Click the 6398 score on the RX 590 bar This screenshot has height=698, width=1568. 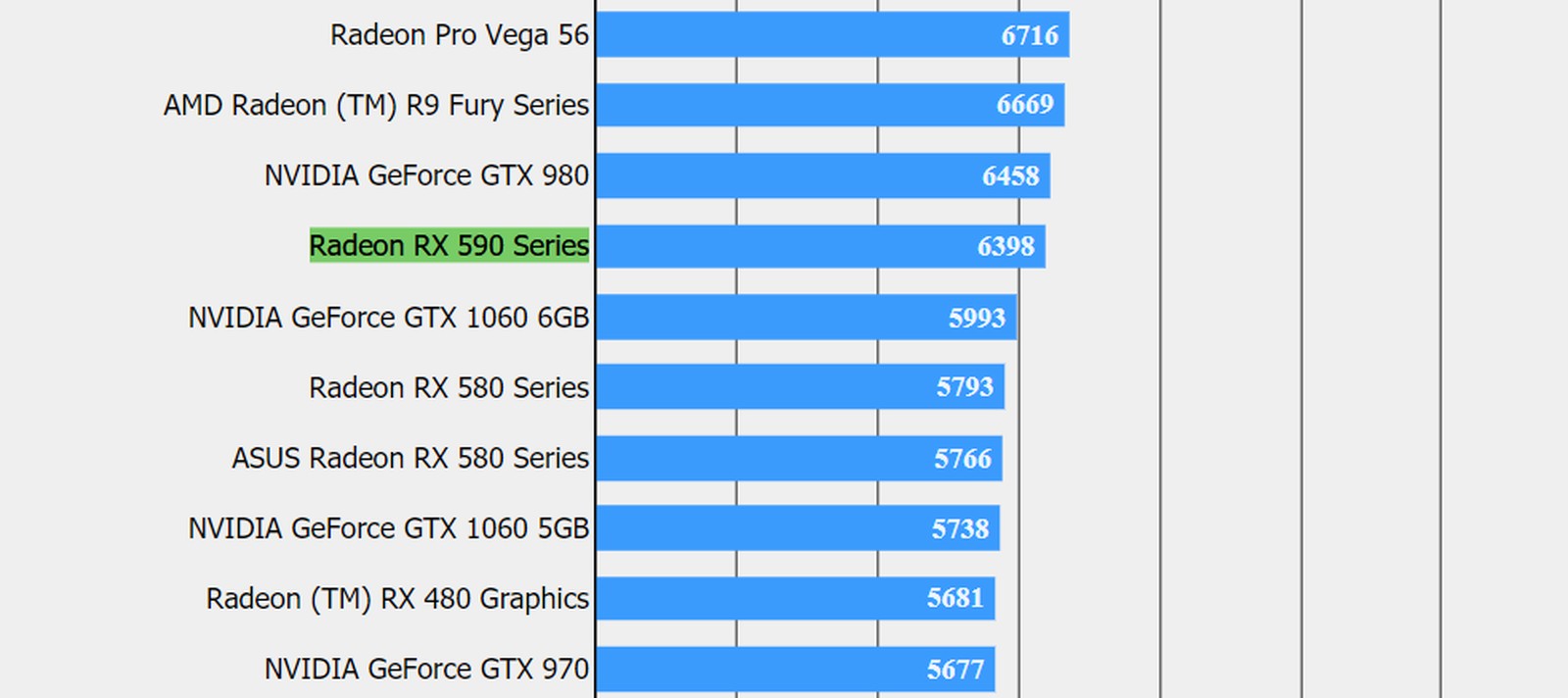[1005, 246]
